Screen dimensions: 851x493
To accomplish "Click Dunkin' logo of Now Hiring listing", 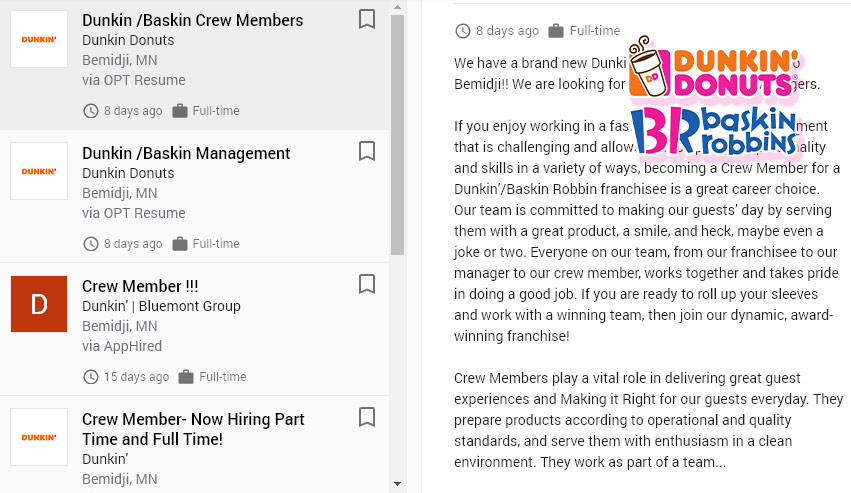I will coord(39,437).
